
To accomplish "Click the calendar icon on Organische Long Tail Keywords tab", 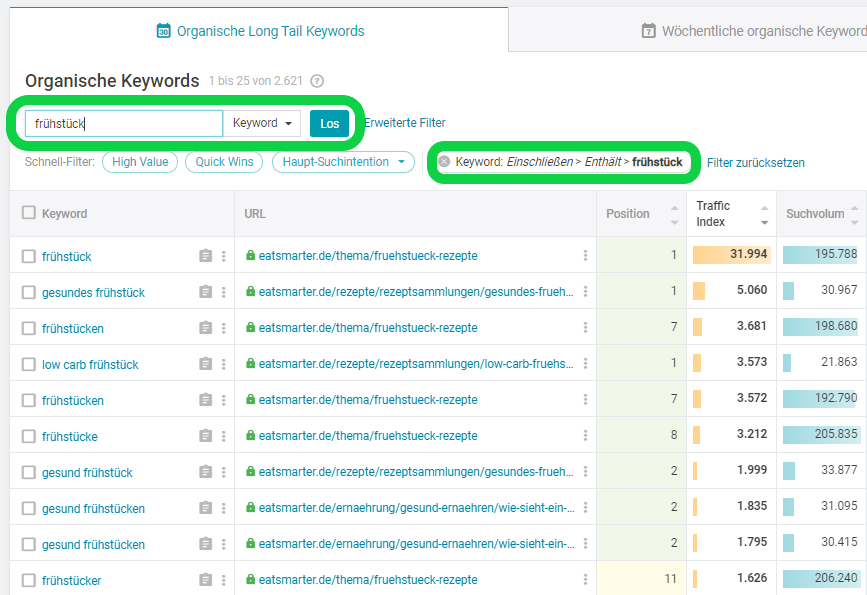I will tap(164, 30).
